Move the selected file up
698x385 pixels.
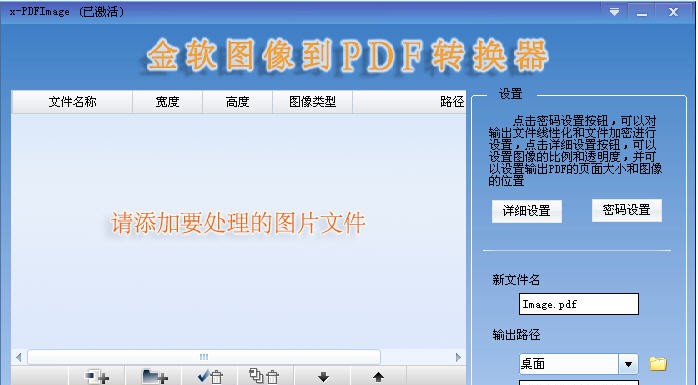(x=379, y=377)
